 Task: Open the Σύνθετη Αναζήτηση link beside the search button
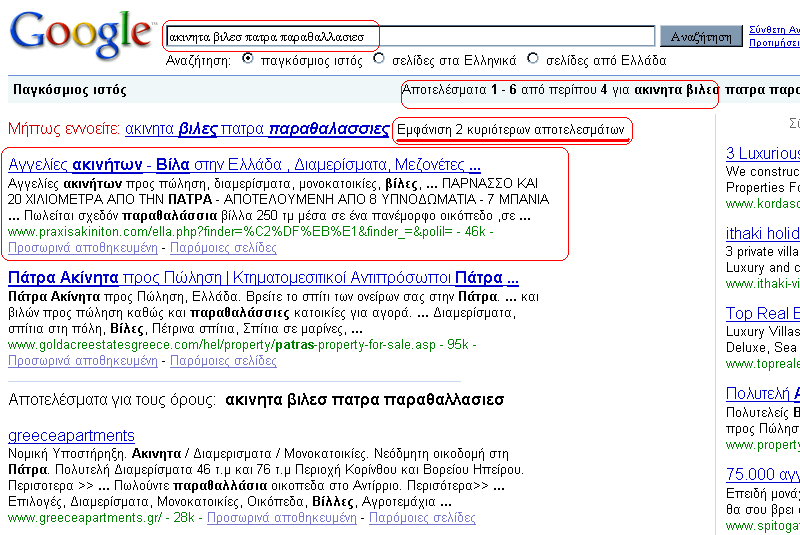click(x=774, y=30)
